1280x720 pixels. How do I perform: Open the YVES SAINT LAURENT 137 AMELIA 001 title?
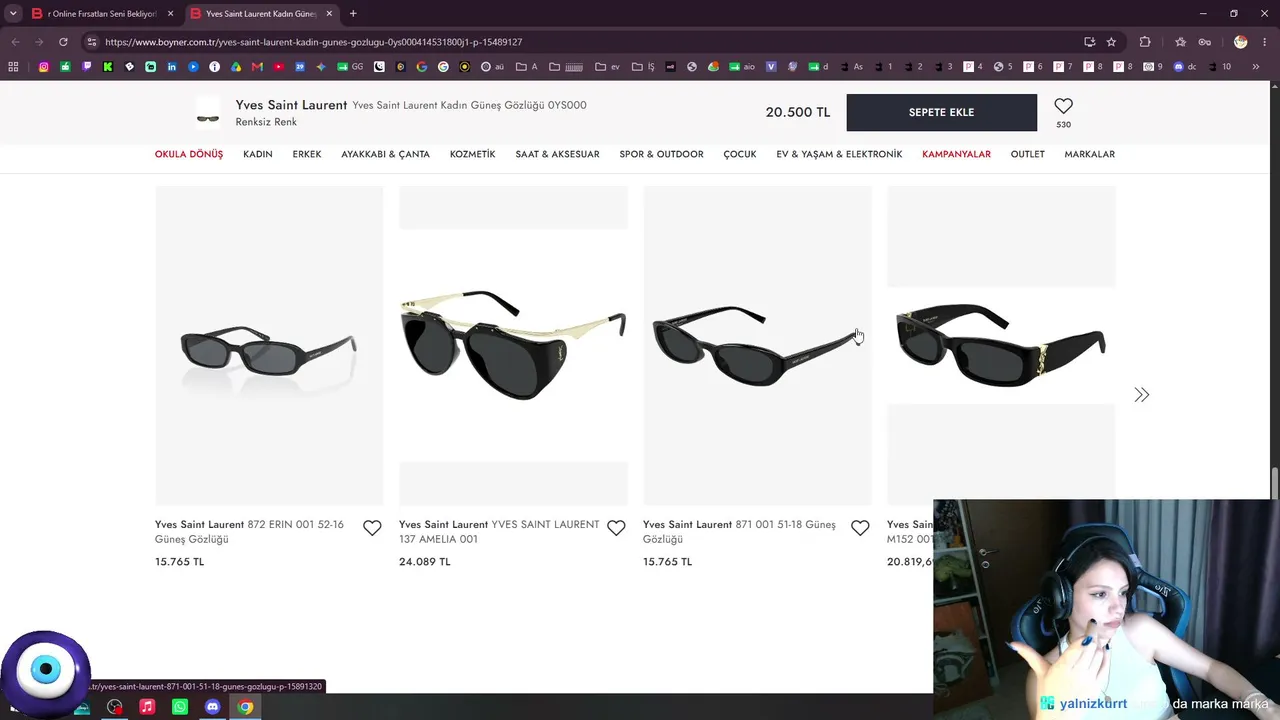coord(499,532)
